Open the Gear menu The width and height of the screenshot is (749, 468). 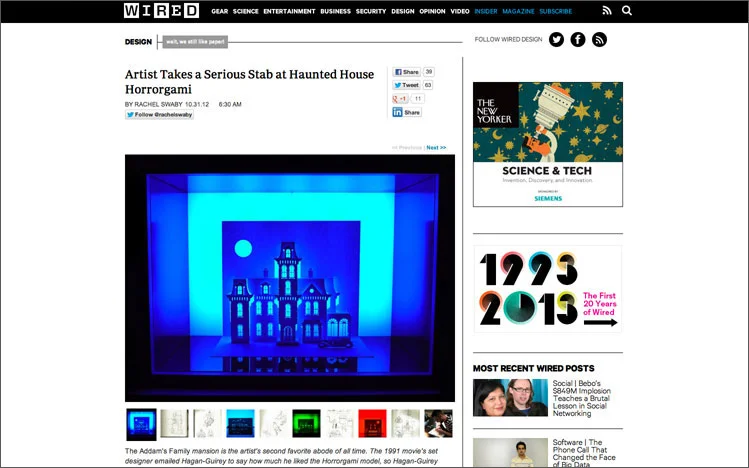pos(219,11)
